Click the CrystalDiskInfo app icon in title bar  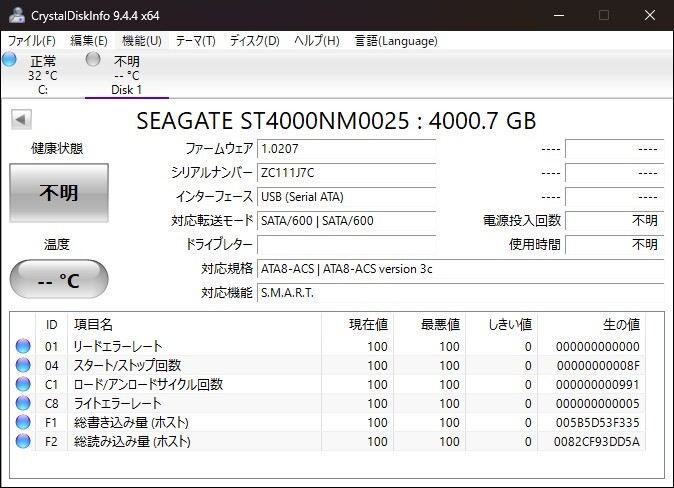[x=17, y=15]
